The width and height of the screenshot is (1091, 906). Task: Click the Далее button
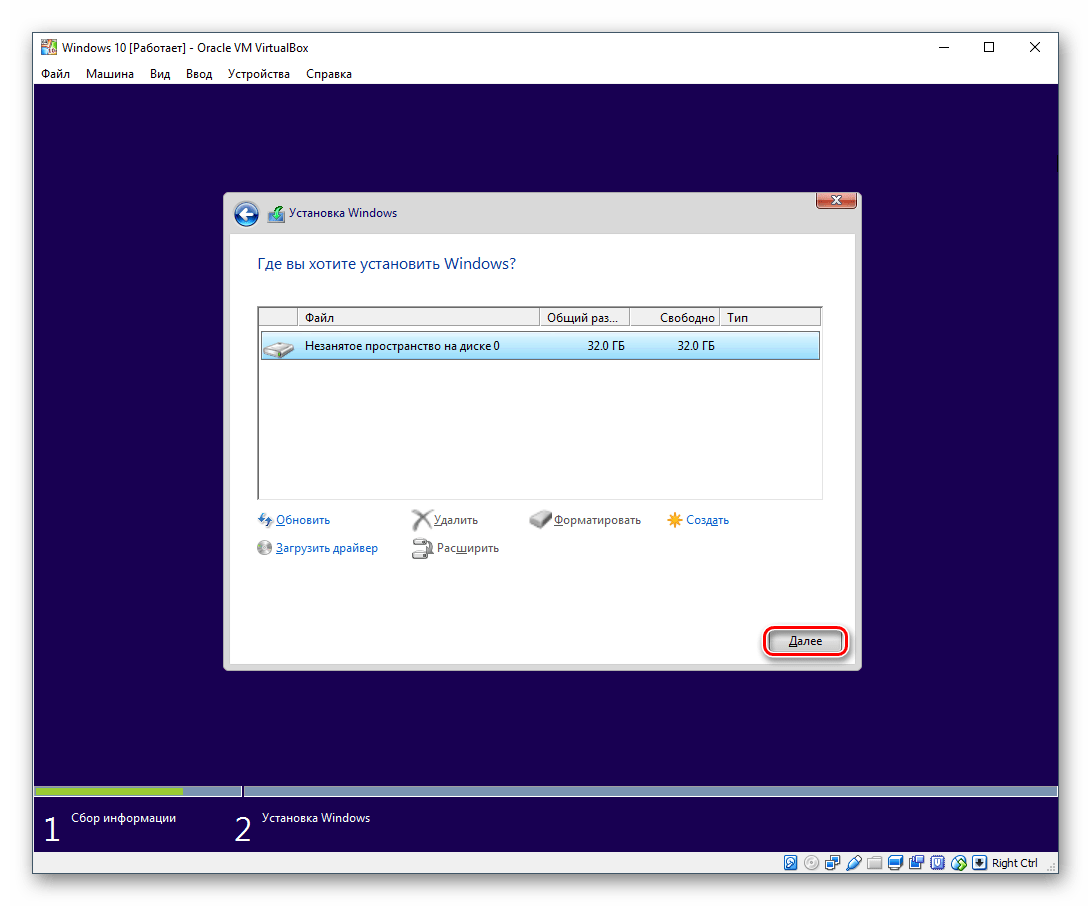[806, 641]
